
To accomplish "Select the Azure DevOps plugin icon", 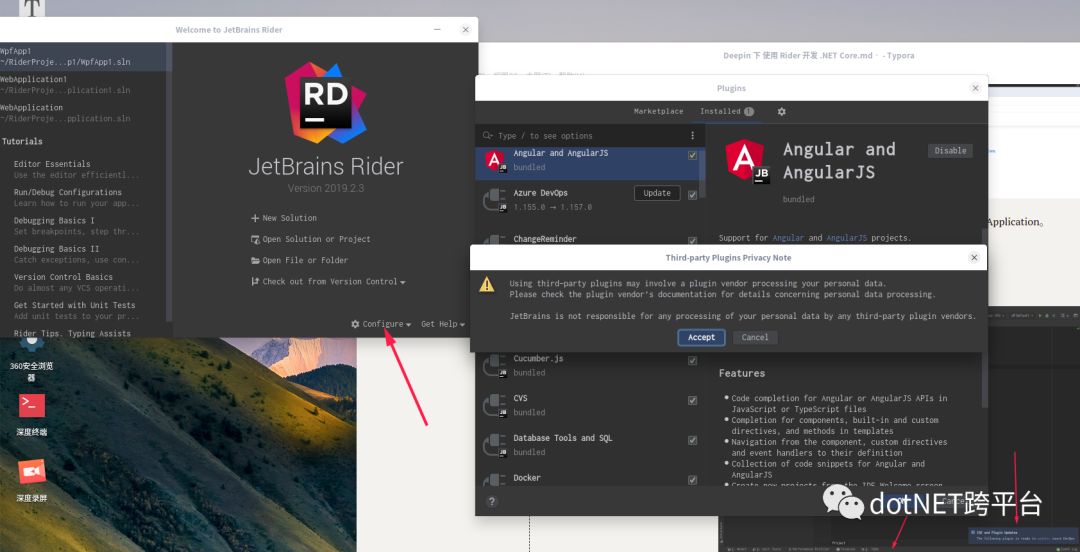I will click(495, 200).
